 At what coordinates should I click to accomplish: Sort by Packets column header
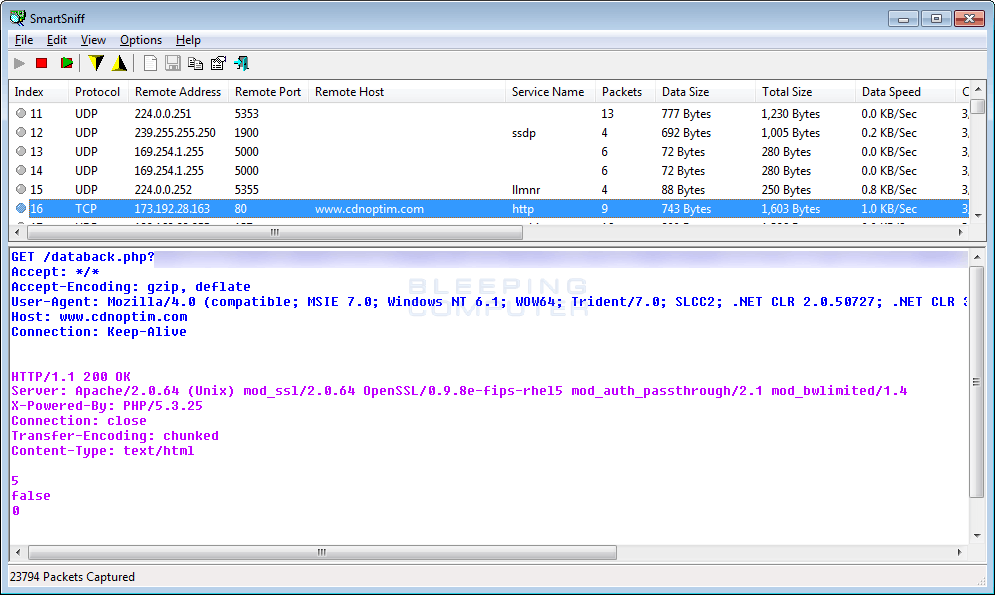(x=624, y=92)
